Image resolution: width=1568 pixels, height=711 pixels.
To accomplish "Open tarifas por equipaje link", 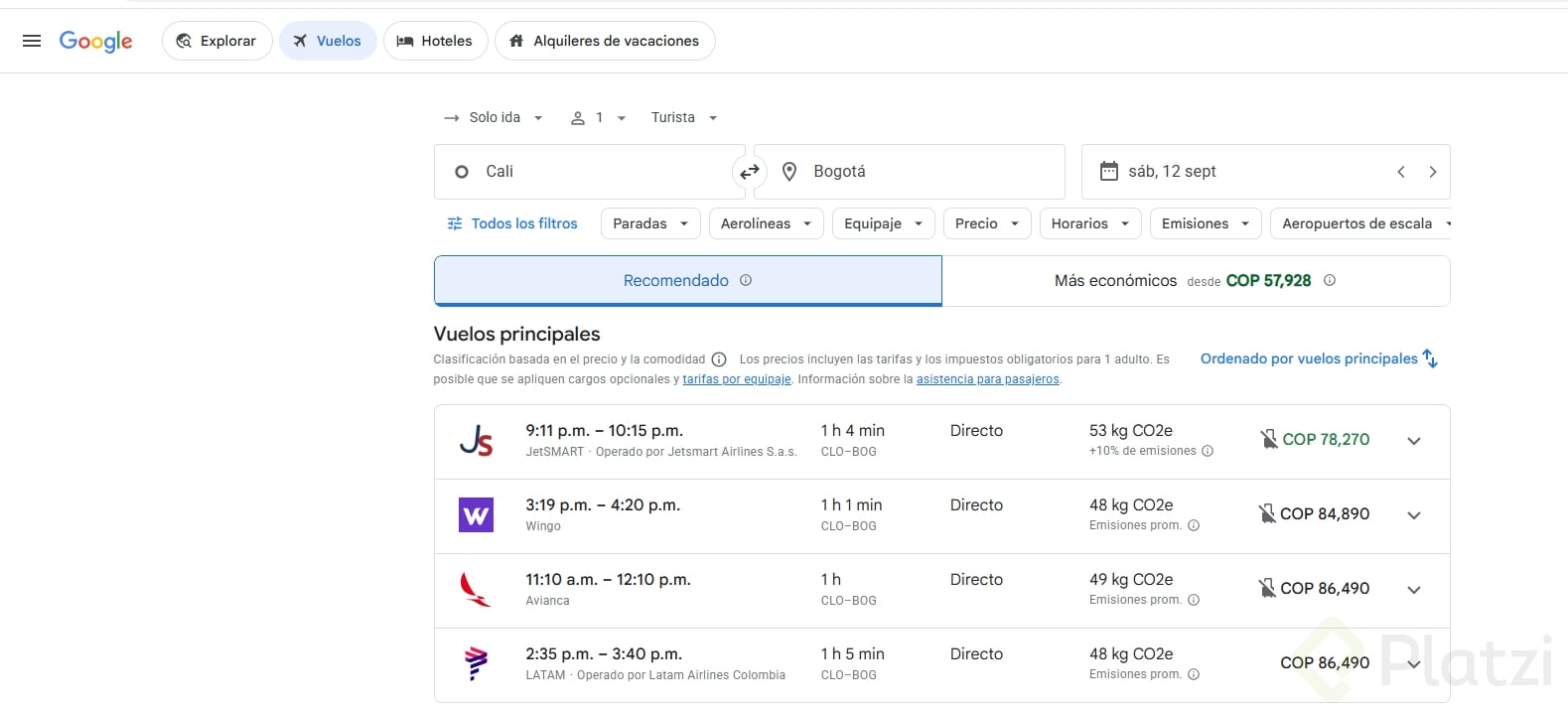I will (737, 379).
